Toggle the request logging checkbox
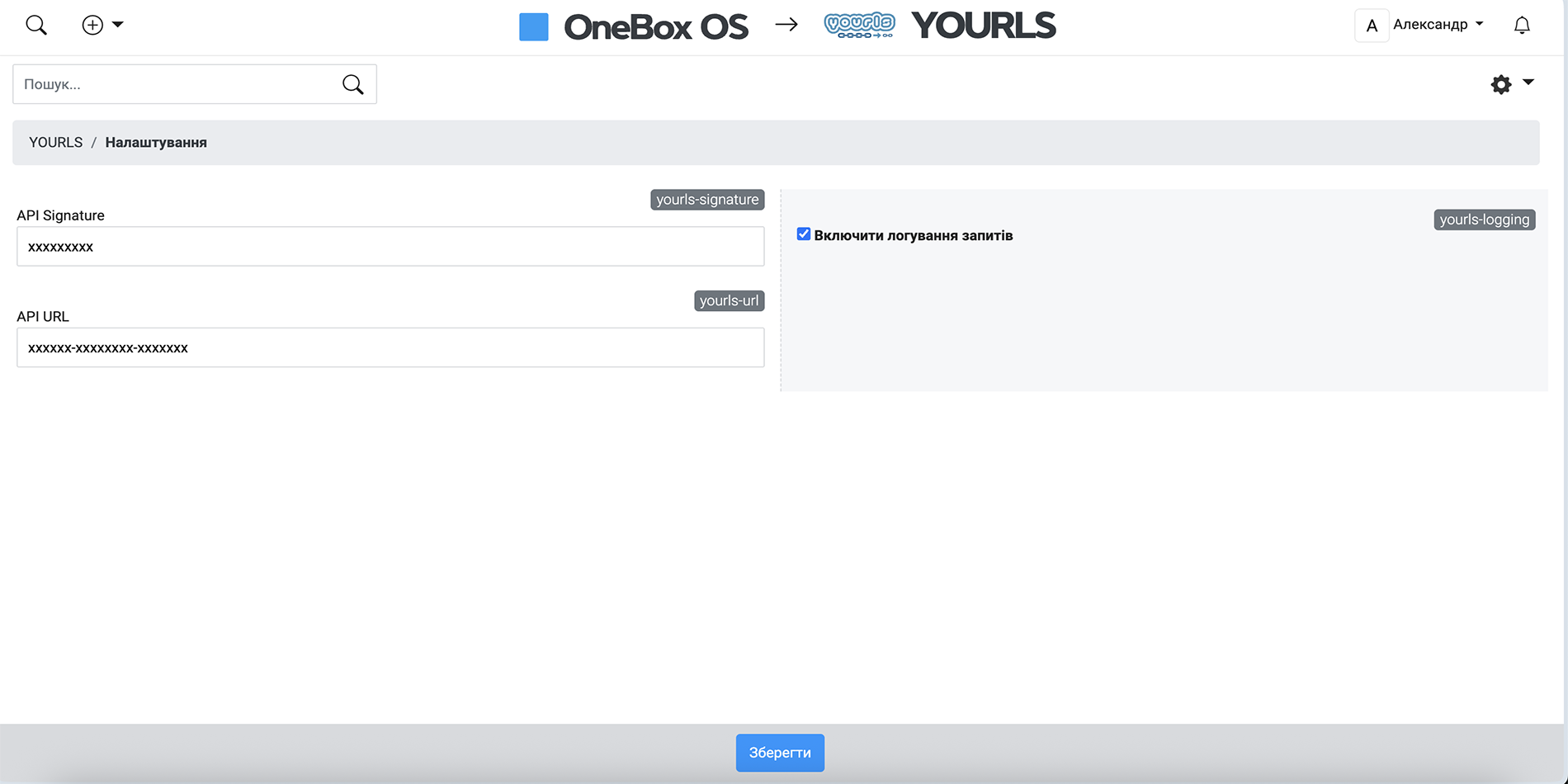Screen dimensions: 1568x784 (804, 234)
